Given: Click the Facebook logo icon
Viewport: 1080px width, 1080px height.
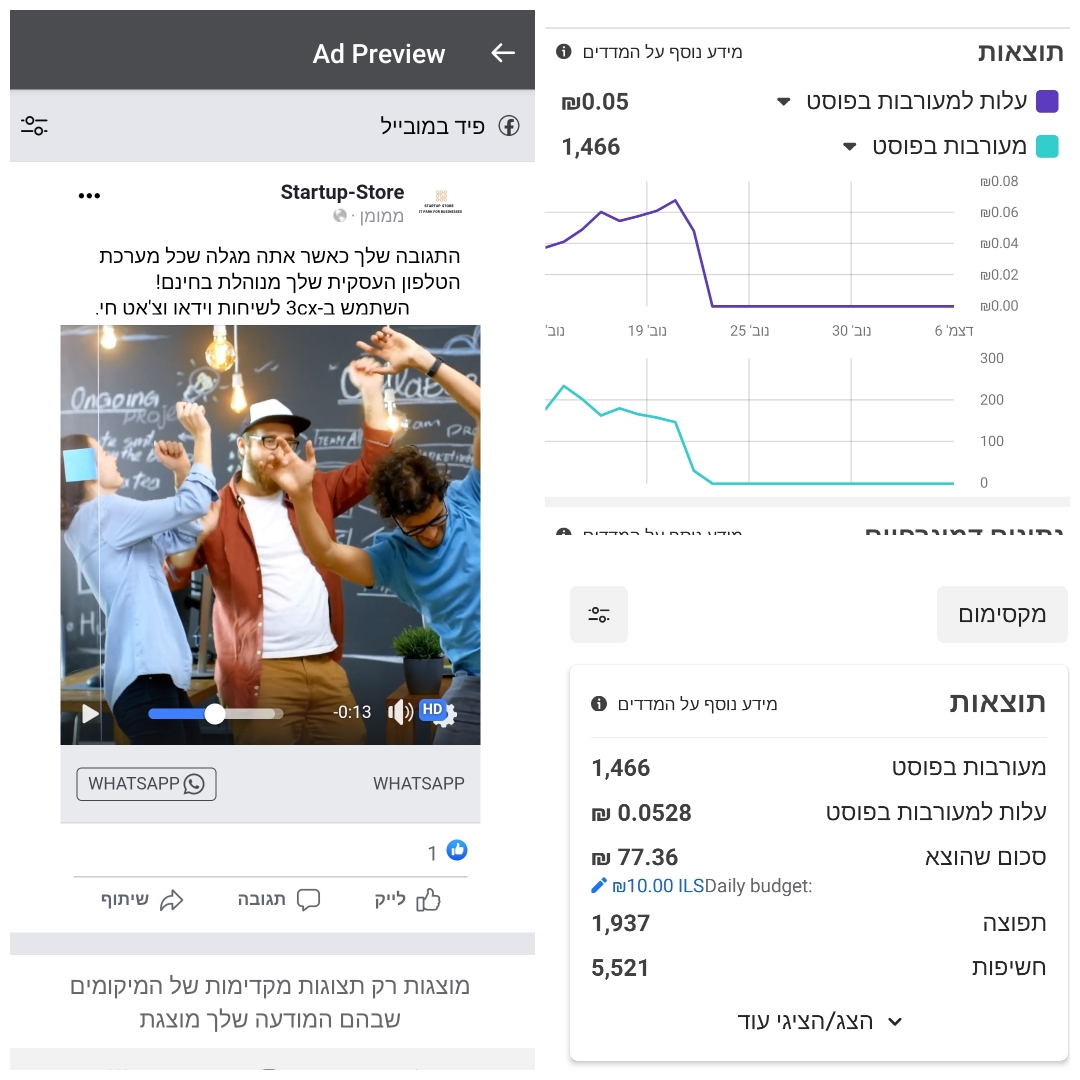Looking at the screenshot, I should (x=509, y=126).
